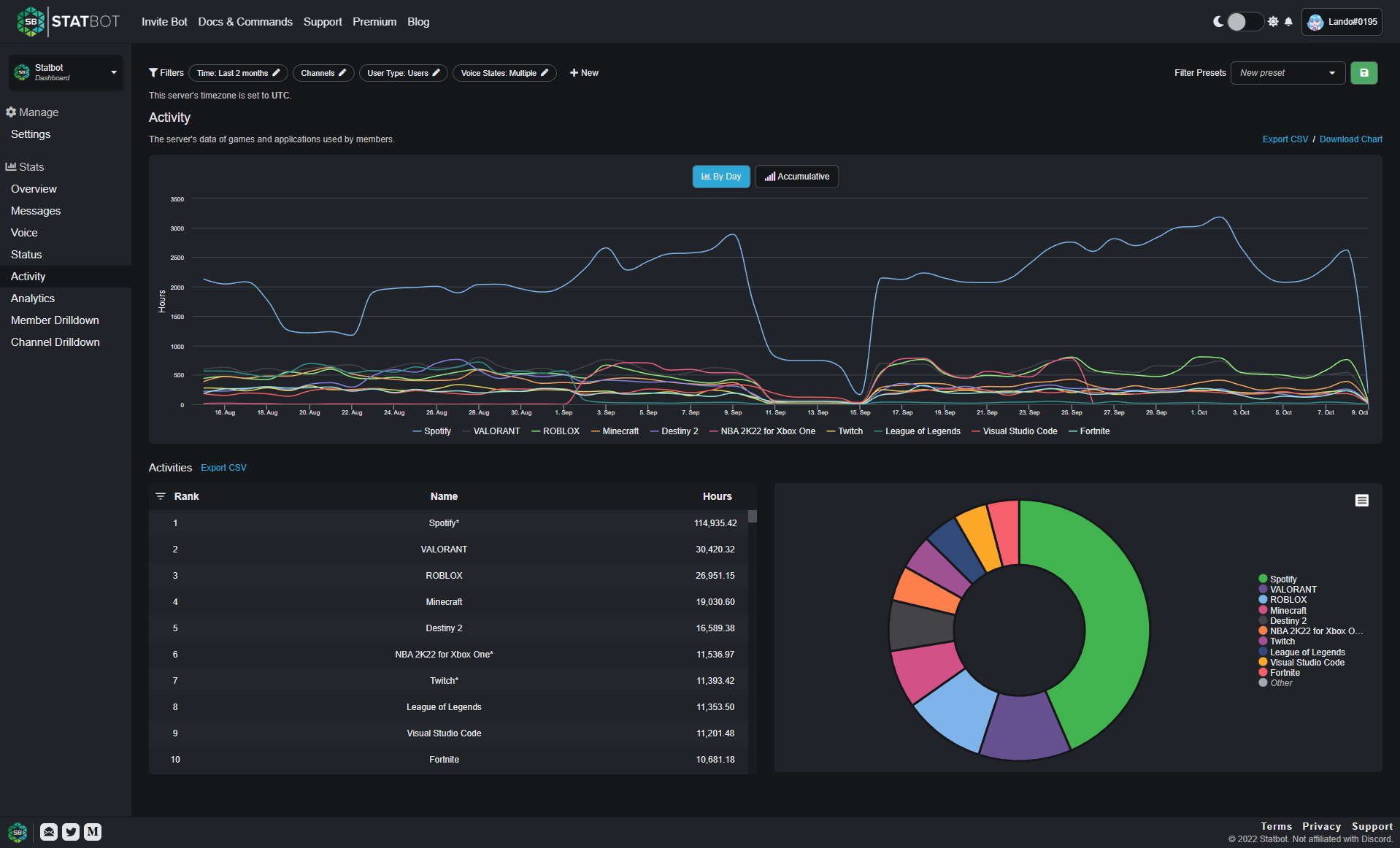The width and height of the screenshot is (1400, 848).
Task: Switch the chart to By Day
Action: [721, 177]
